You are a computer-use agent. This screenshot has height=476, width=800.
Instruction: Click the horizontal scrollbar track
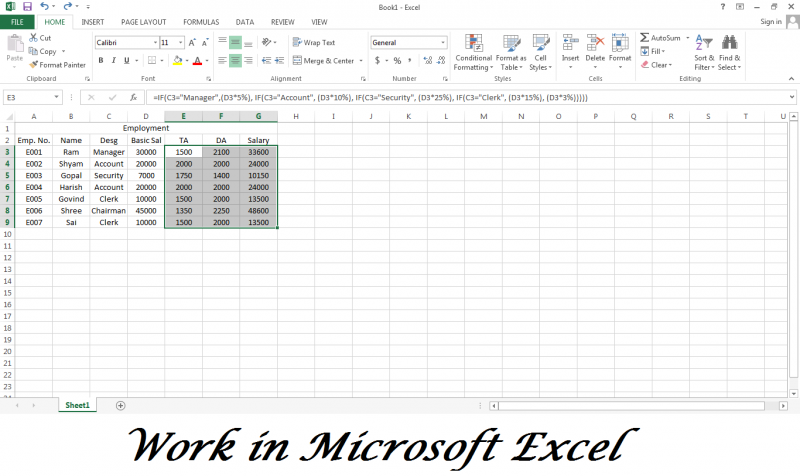pyautogui.click(x=631, y=406)
